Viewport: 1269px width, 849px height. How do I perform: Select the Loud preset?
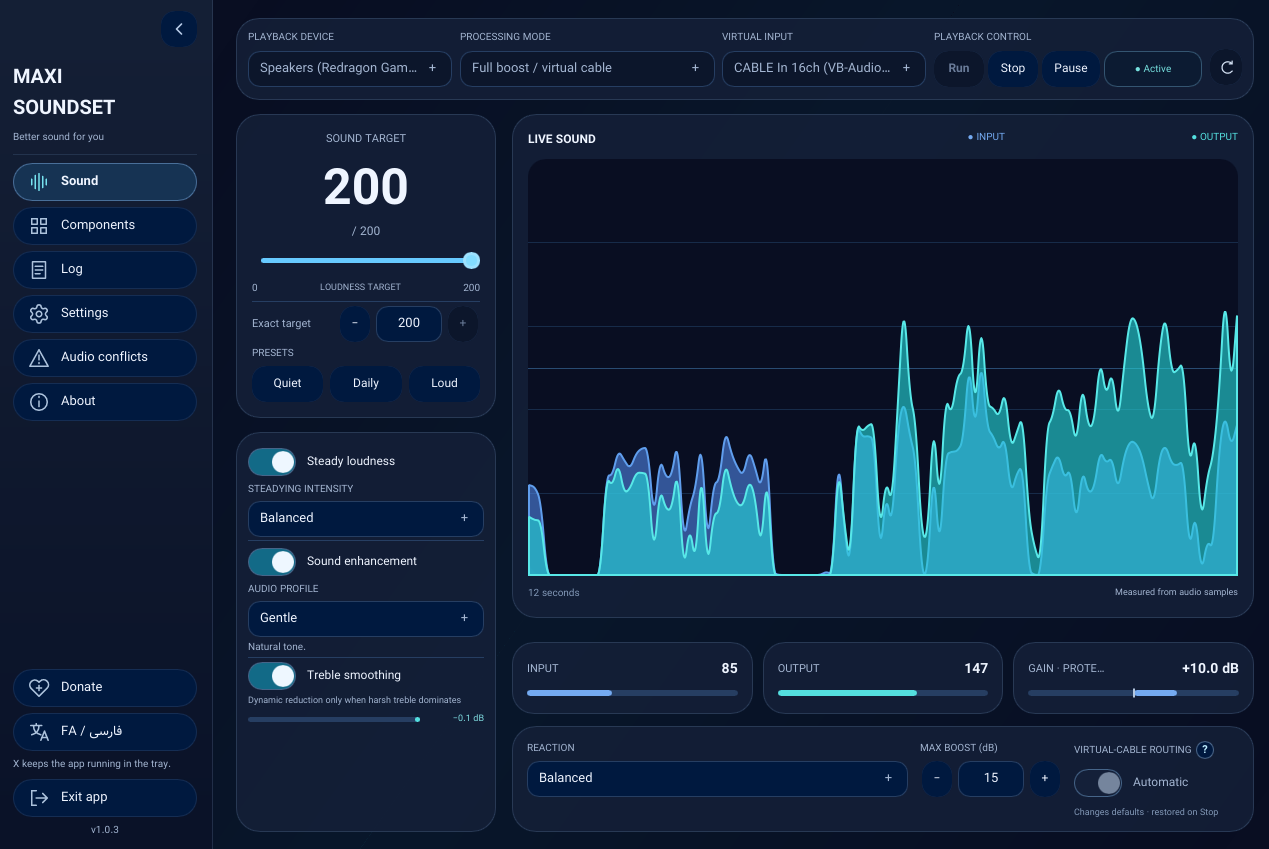point(444,383)
